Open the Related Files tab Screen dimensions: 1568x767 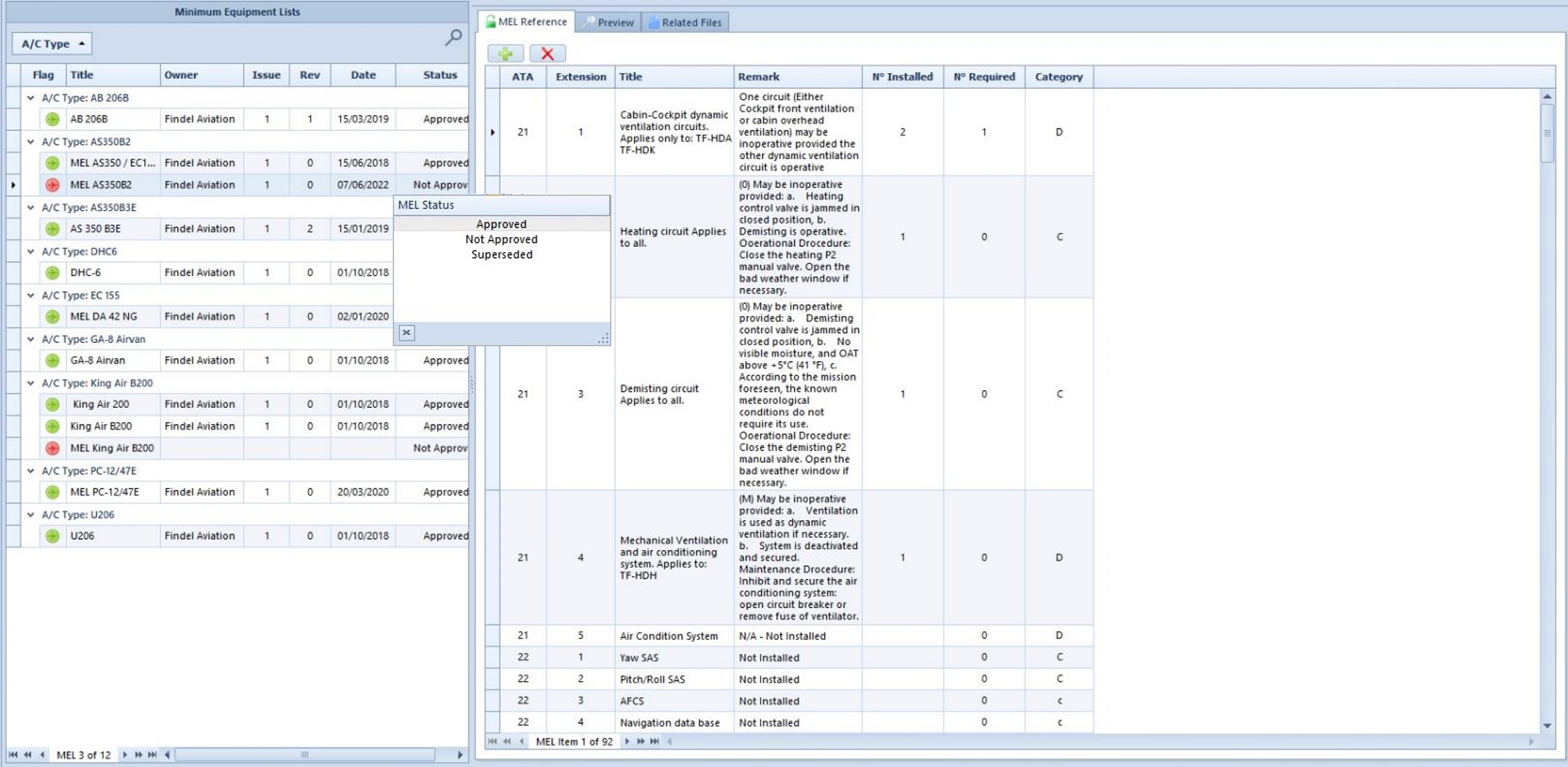tap(685, 22)
